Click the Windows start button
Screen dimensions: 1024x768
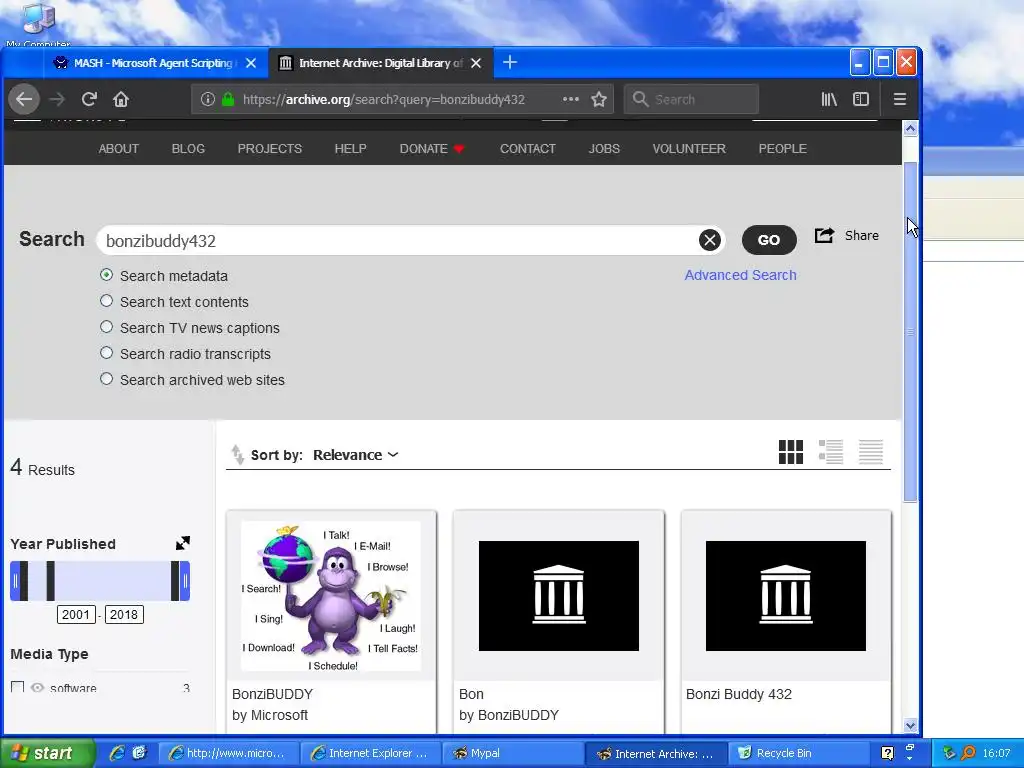(46, 753)
